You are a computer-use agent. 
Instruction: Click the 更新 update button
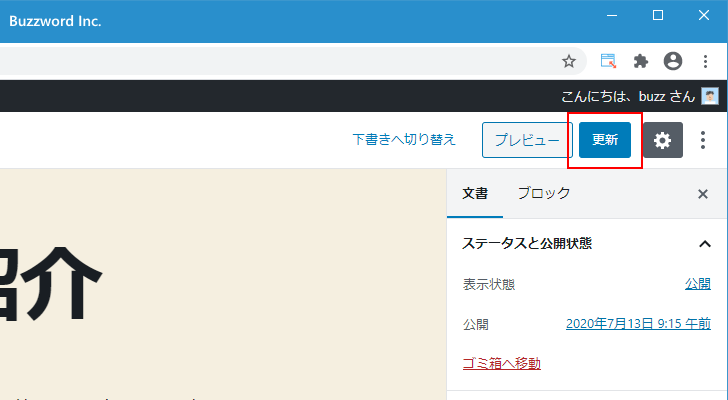click(x=604, y=140)
